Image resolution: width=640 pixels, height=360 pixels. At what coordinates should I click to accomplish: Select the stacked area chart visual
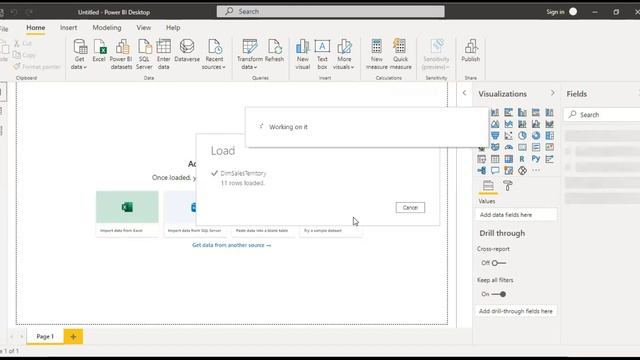pos(509,124)
